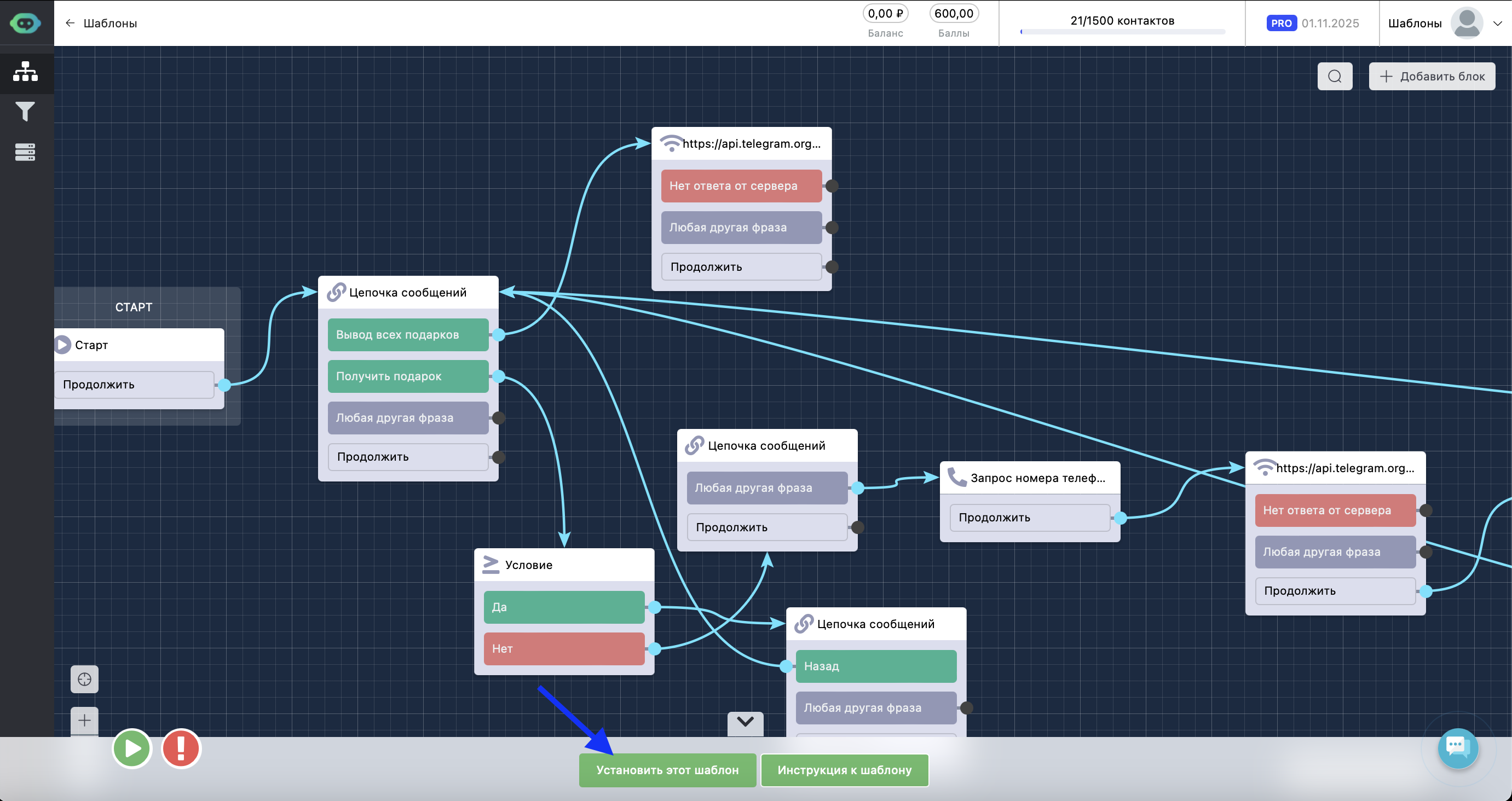Open the funnel filter sidebar icon
Screen dimensions: 1512x801
pyautogui.click(x=25, y=112)
